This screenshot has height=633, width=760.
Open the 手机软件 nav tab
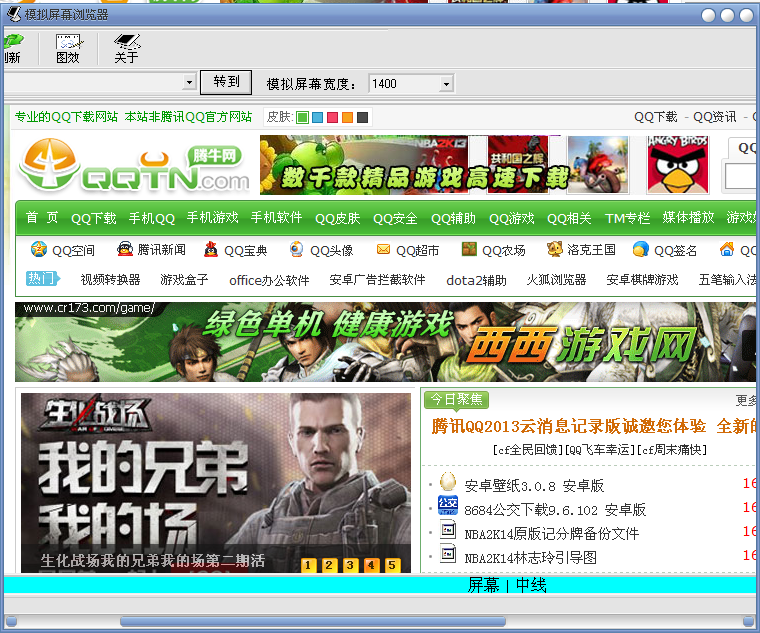pyautogui.click(x=276, y=218)
